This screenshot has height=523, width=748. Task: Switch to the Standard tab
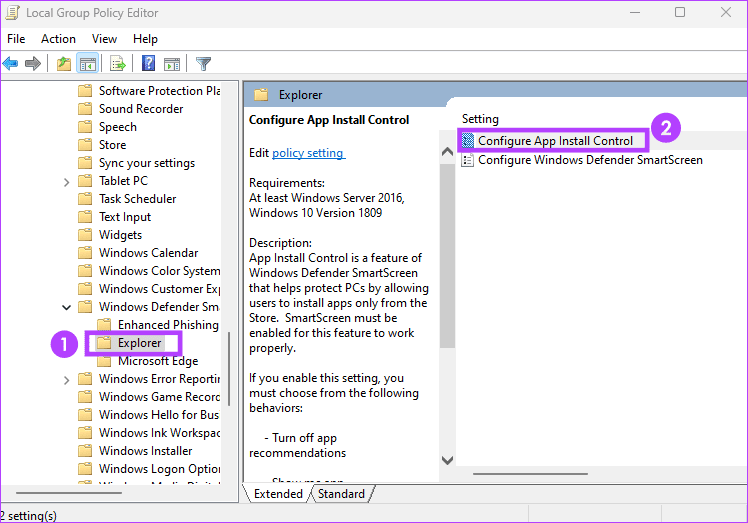tap(341, 494)
